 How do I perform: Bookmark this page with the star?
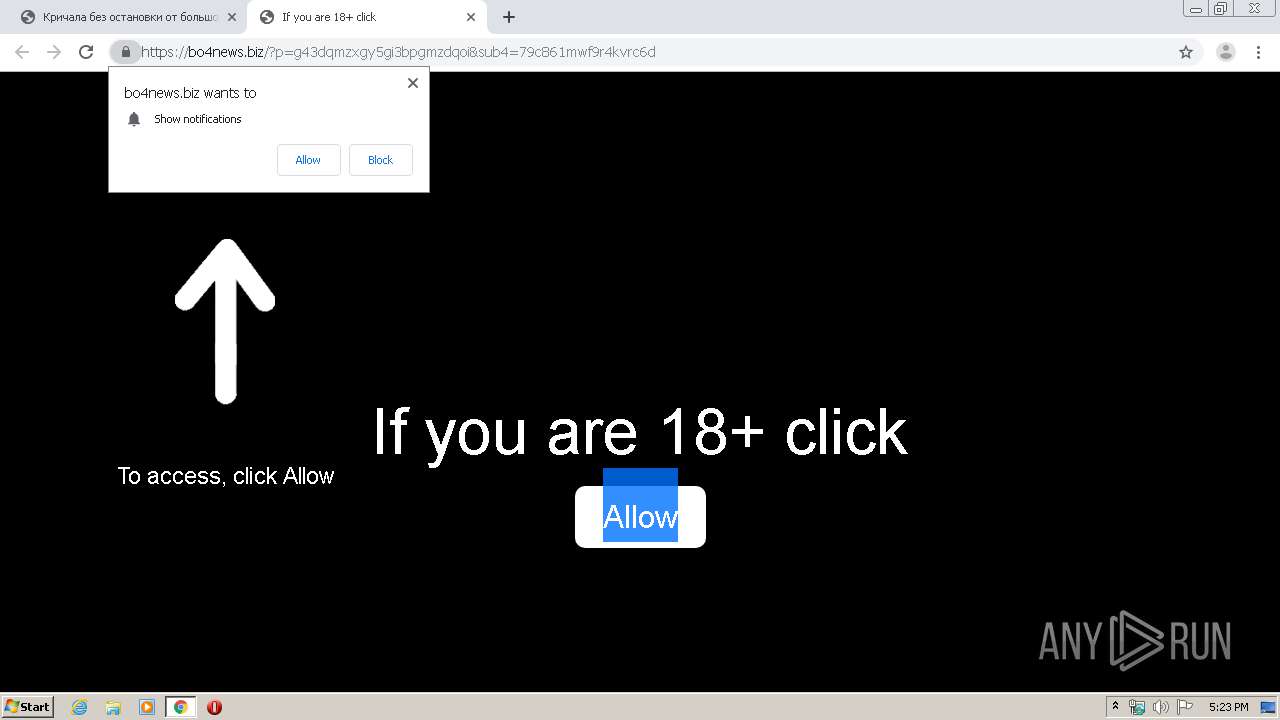point(1186,52)
